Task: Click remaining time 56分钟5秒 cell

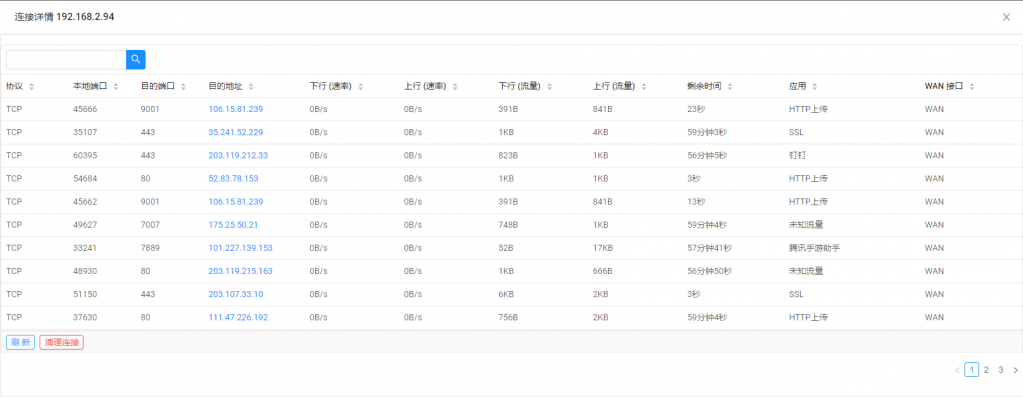Action: [x=707, y=155]
